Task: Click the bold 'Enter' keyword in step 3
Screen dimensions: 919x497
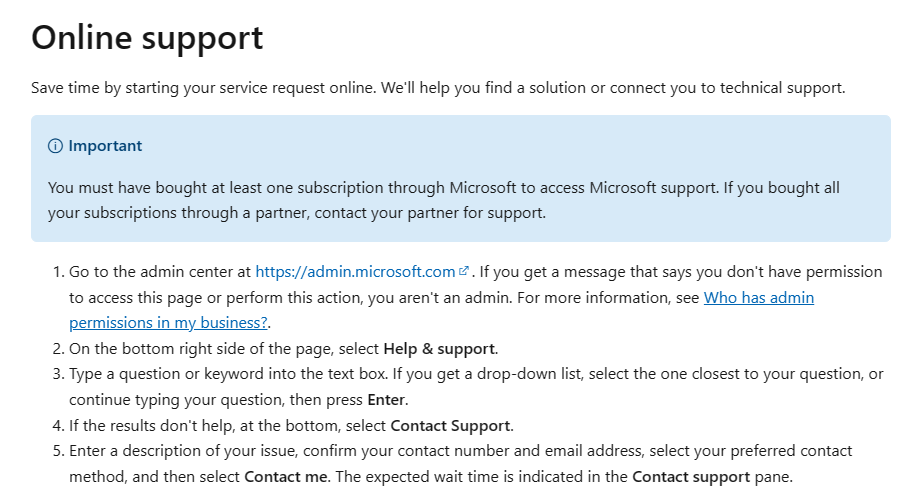Action: 386,400
